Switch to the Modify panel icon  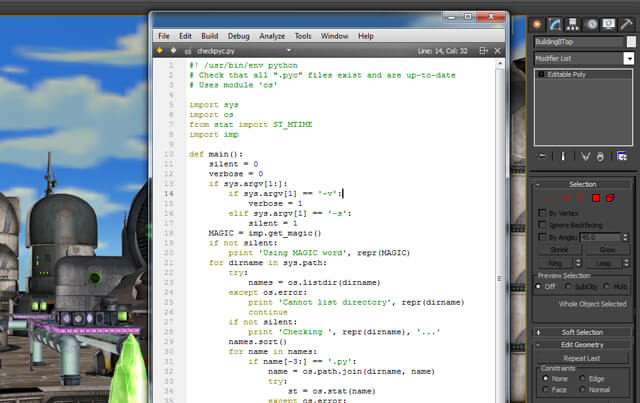(x=557, y=23)
